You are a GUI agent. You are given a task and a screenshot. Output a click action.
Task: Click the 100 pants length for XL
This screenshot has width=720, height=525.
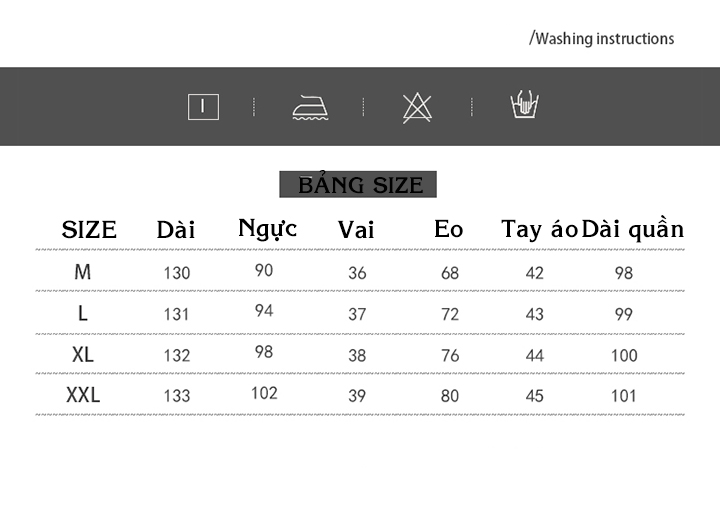click(624, 356)
